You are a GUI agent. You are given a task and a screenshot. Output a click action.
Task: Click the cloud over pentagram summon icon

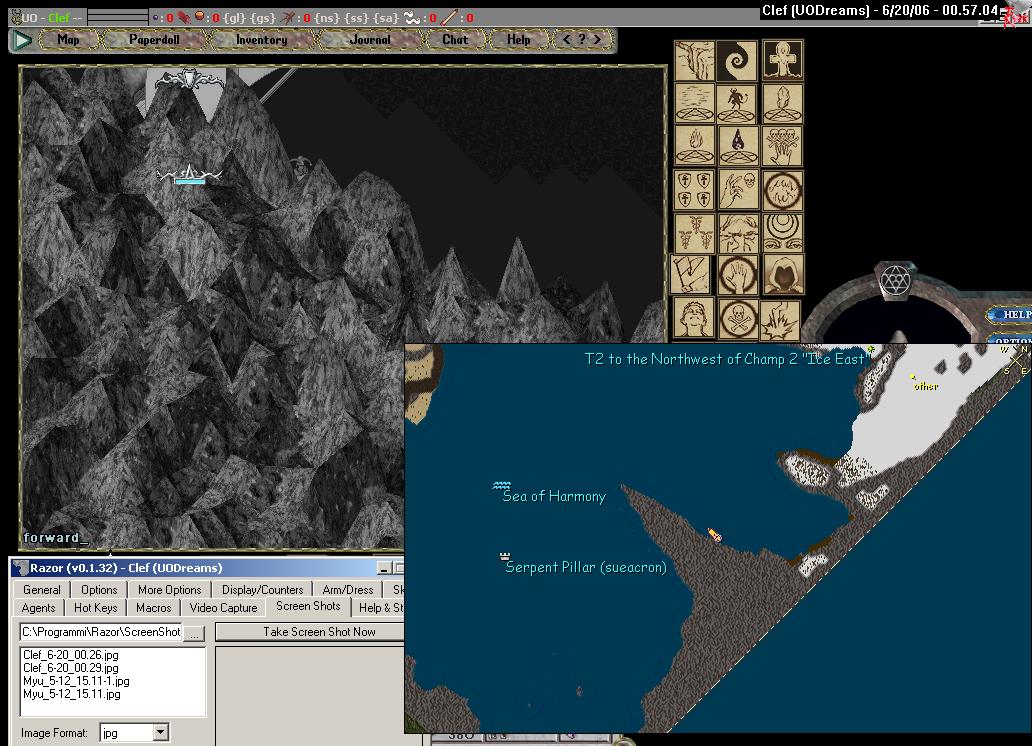click(x=694, y=103)
